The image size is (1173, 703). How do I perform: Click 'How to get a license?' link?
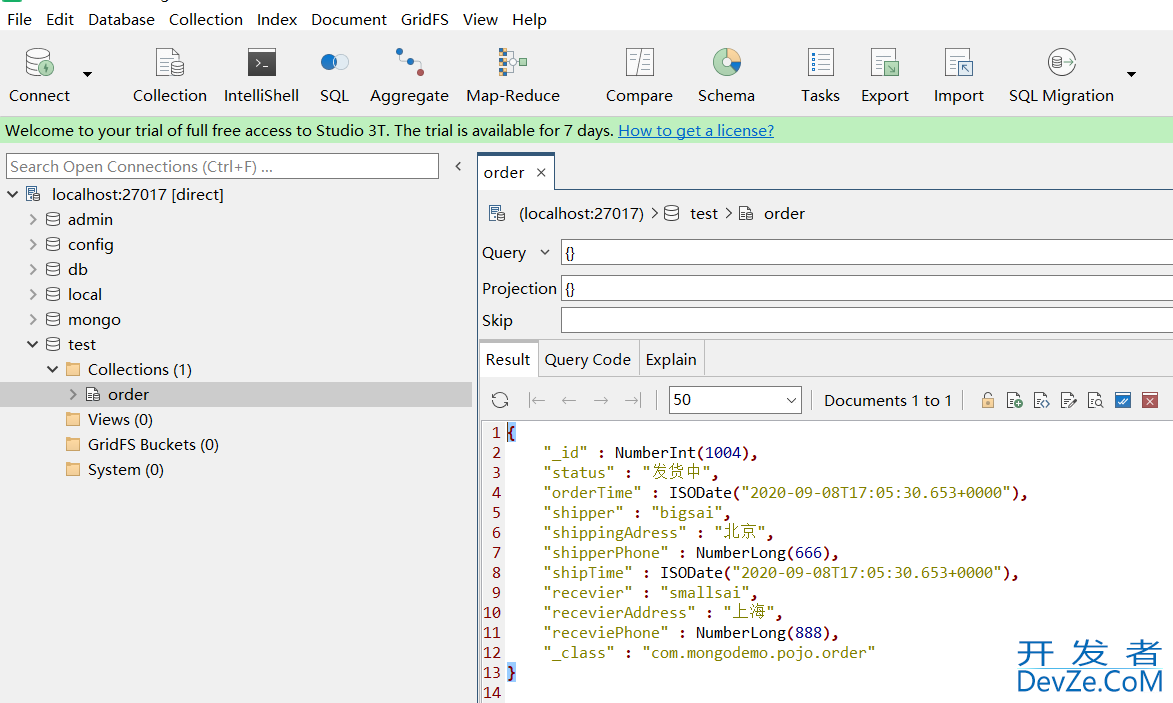[696, 131]
